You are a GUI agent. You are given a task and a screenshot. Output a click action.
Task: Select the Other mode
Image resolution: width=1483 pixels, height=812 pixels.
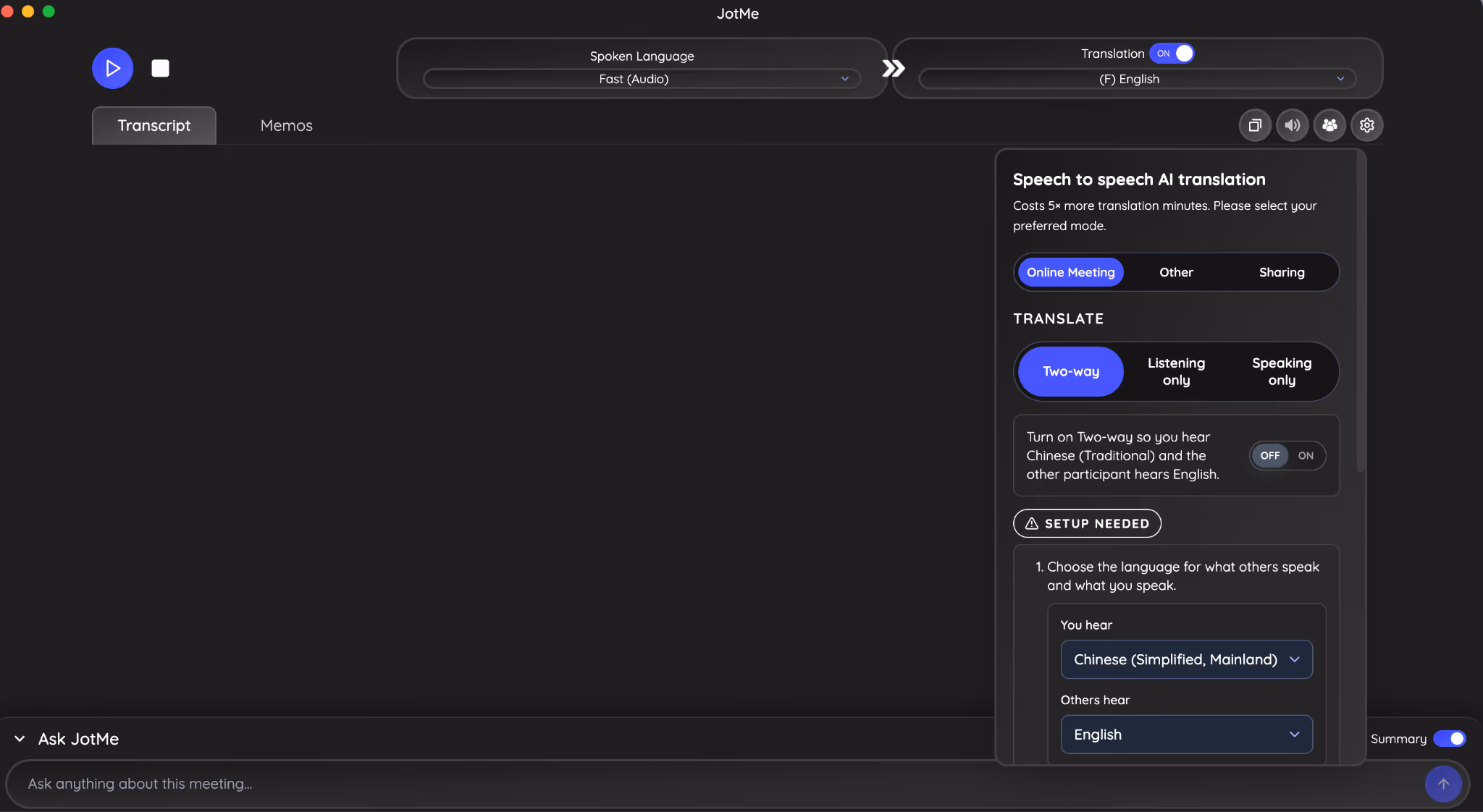(x=1176, y=272)
